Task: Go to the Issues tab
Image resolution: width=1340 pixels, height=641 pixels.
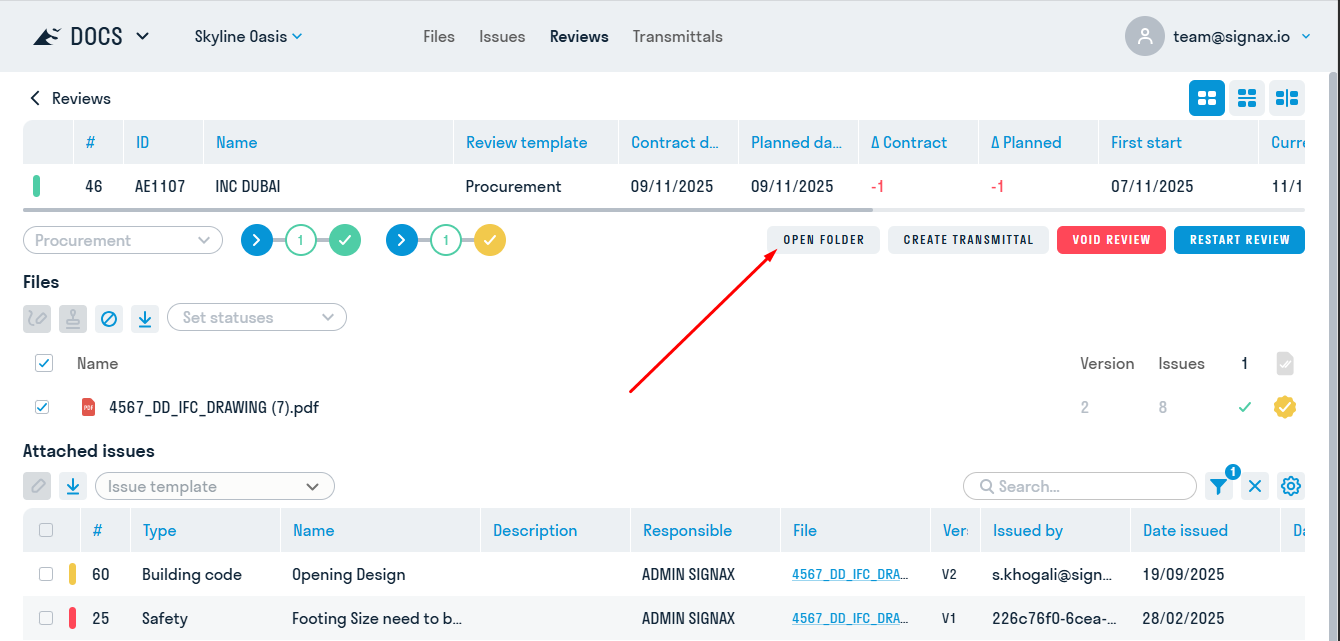Action: tap(502, 36)
